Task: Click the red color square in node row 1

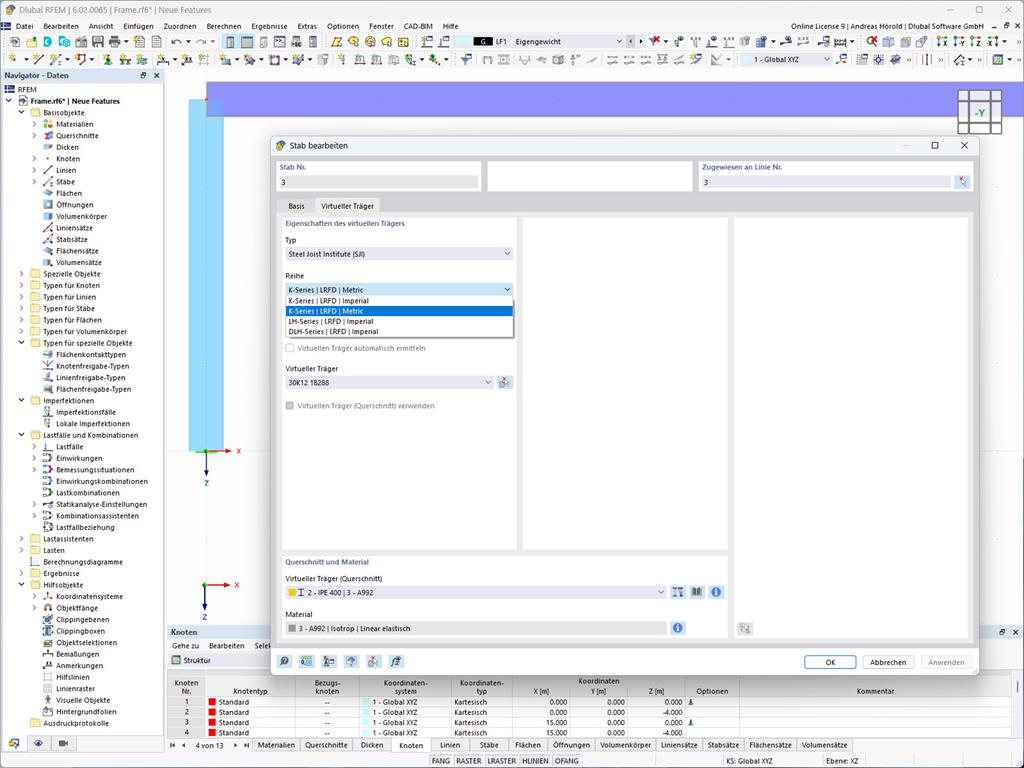Action: [212, 702]
